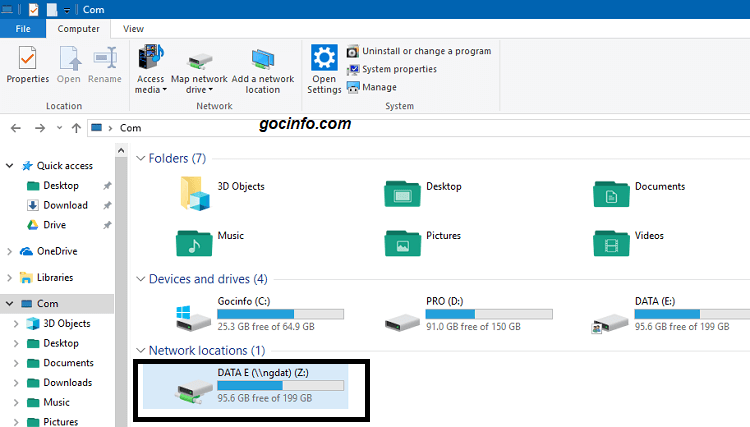
Task: Click the title bar New folder icon
Action: coord(52,10)
